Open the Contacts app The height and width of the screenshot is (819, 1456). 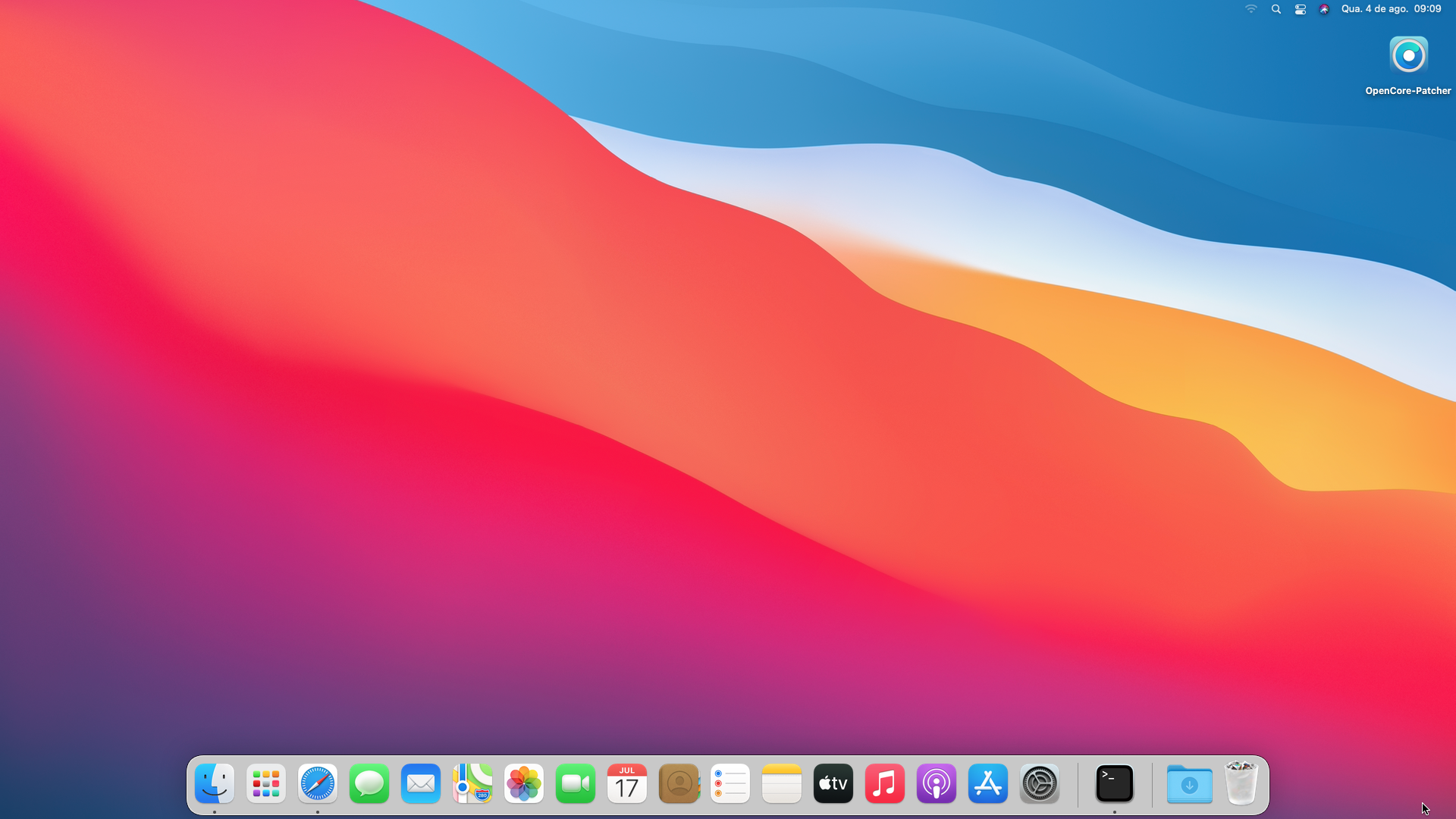coord(679,783)
